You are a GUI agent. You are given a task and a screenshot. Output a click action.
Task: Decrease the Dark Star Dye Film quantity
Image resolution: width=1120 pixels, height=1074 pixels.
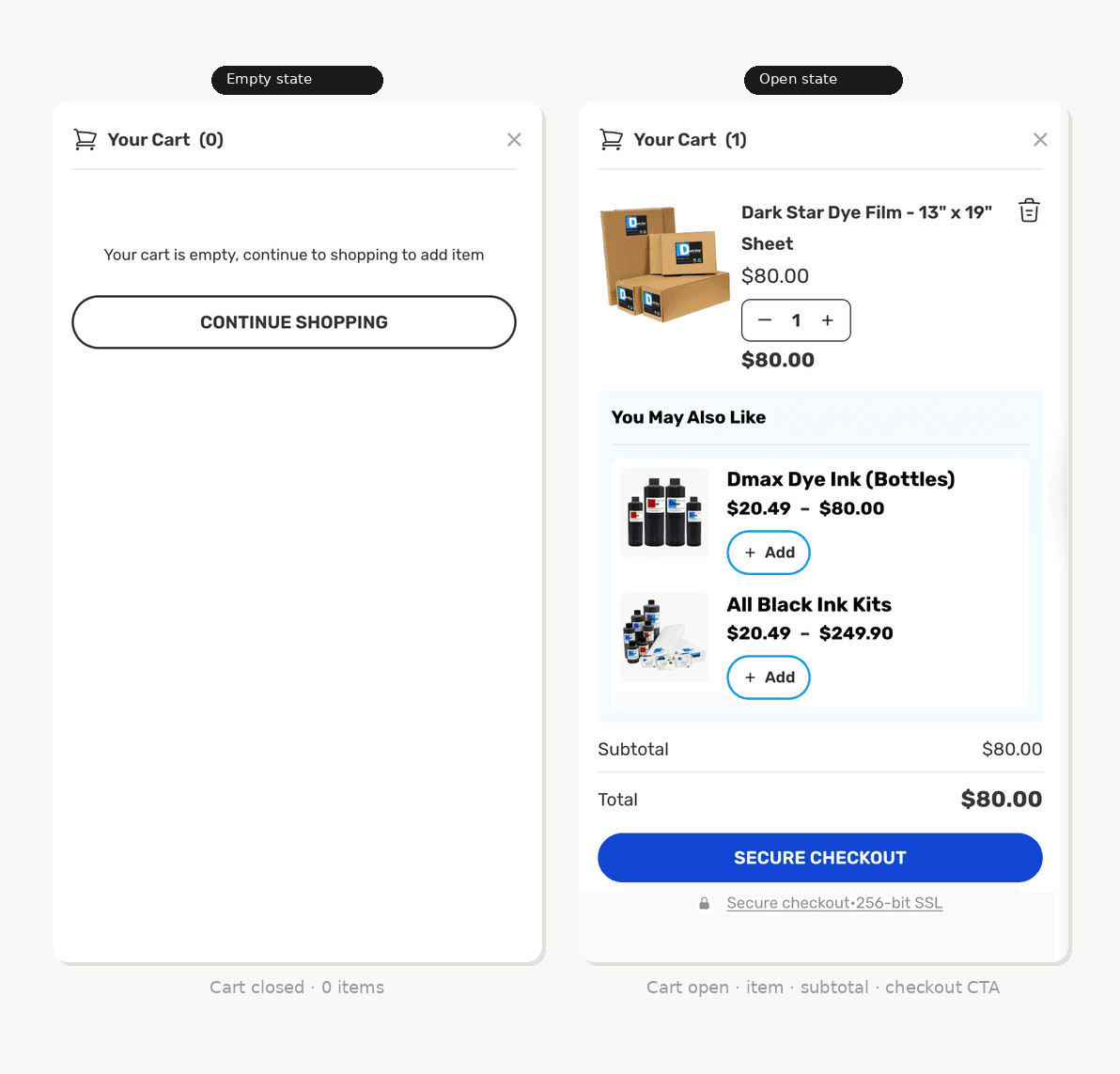coord(764,320)
